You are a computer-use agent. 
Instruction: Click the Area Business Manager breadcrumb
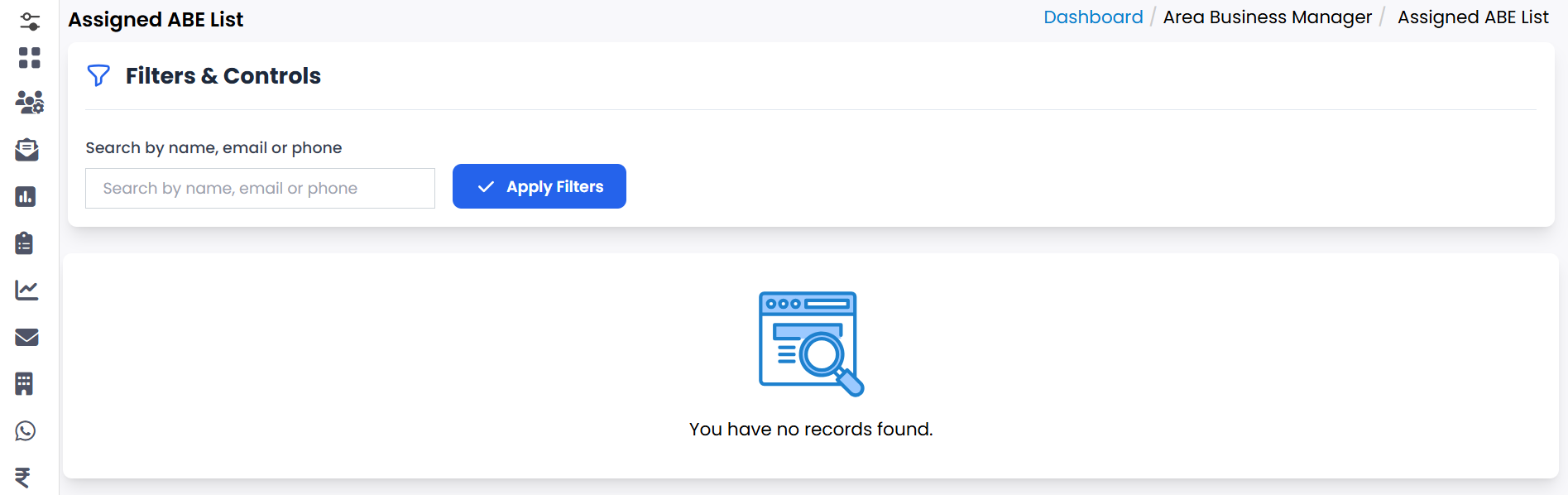click(x=1267, y=17)
